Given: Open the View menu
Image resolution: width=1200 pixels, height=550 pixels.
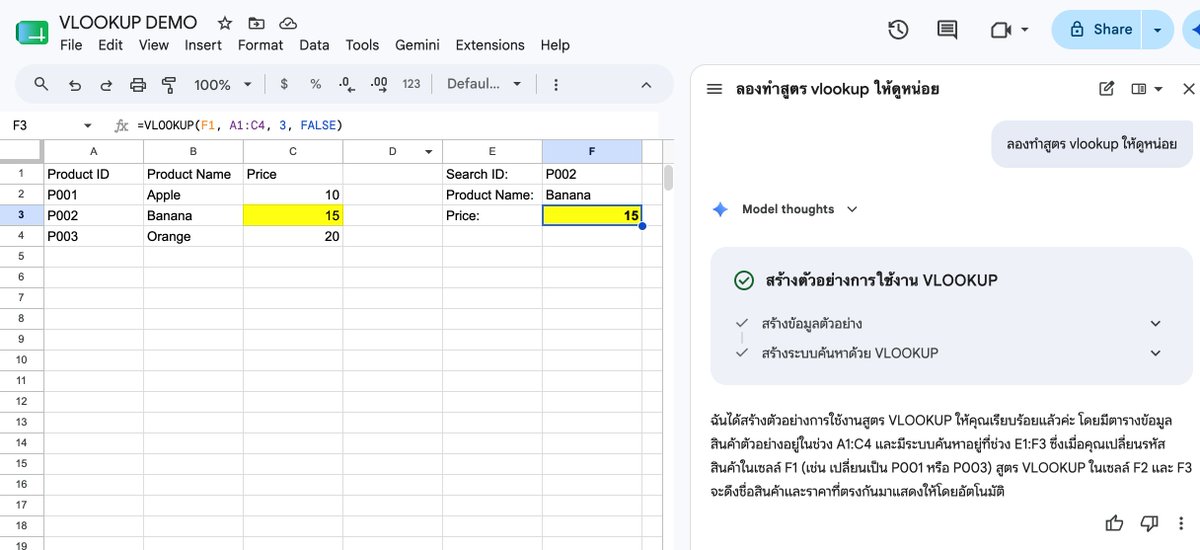Looking at the screenshot, I should click(x=154, y=45).
